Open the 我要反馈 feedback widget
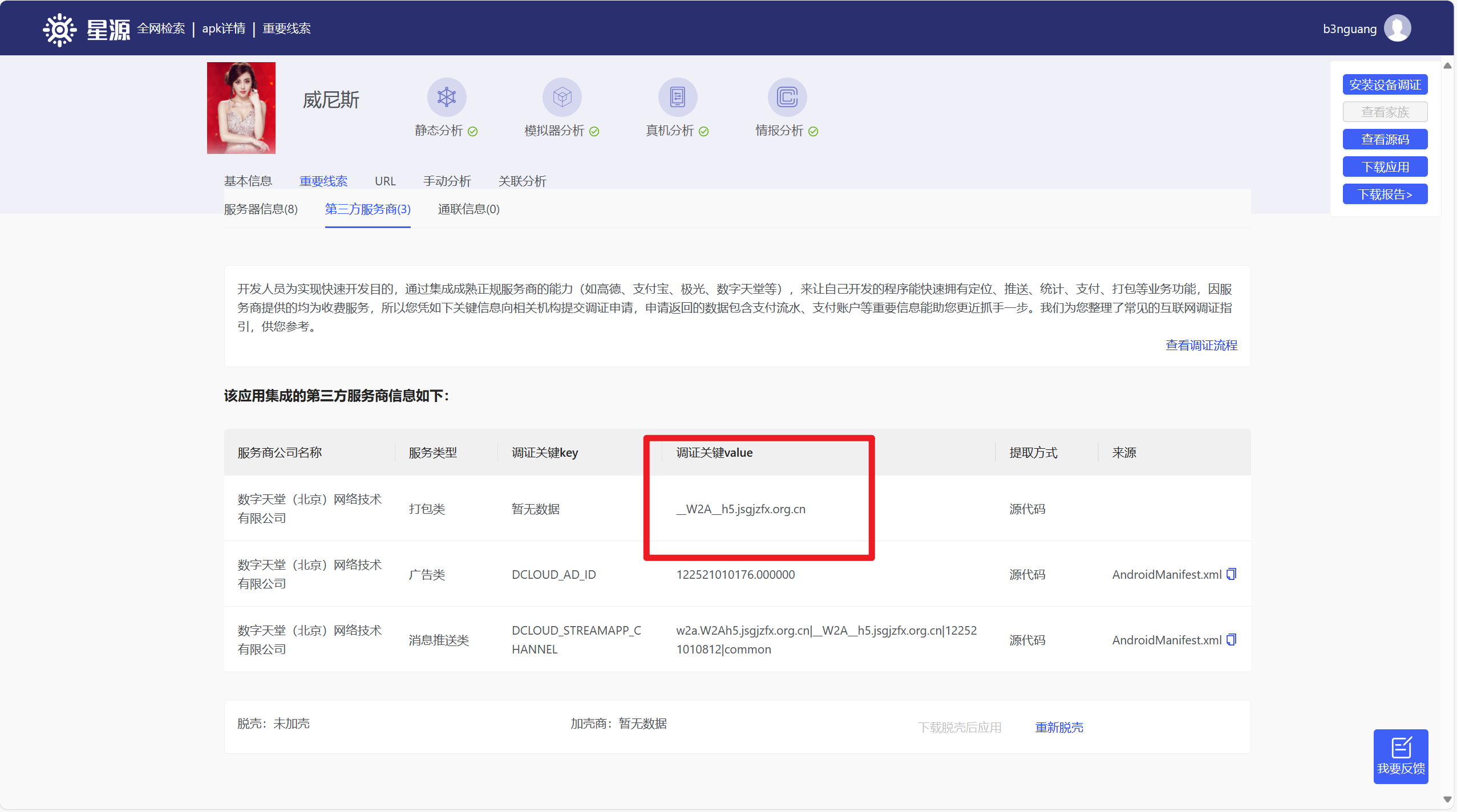Image resolution: width=1457 pixels, height=812 pixels. pos(1401,756)
